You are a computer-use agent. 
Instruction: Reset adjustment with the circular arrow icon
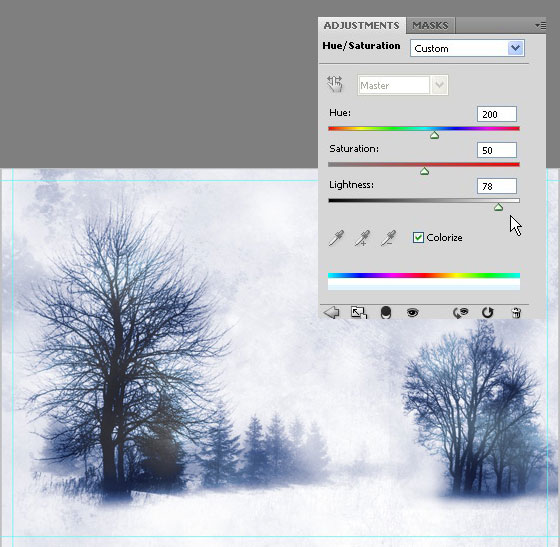[488, 312]
